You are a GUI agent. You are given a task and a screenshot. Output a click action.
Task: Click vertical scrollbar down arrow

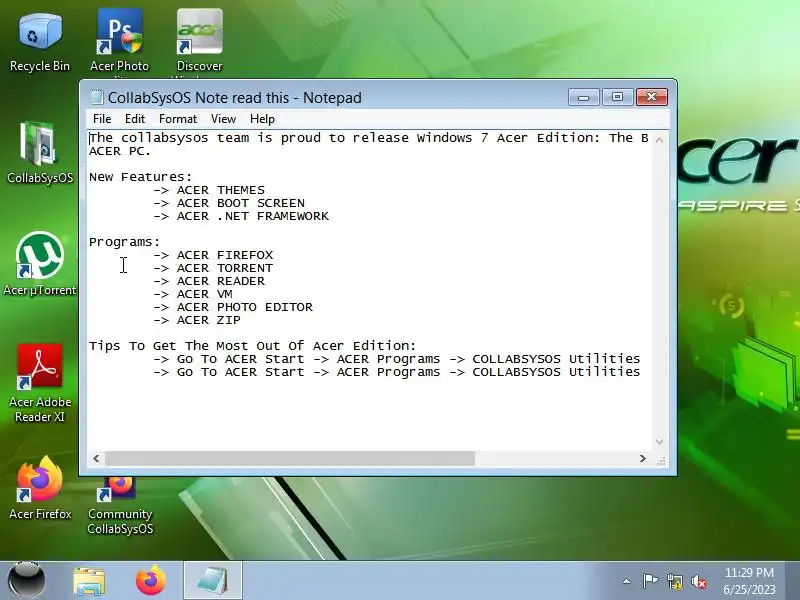pyautogui.click(x=659, y=442)
